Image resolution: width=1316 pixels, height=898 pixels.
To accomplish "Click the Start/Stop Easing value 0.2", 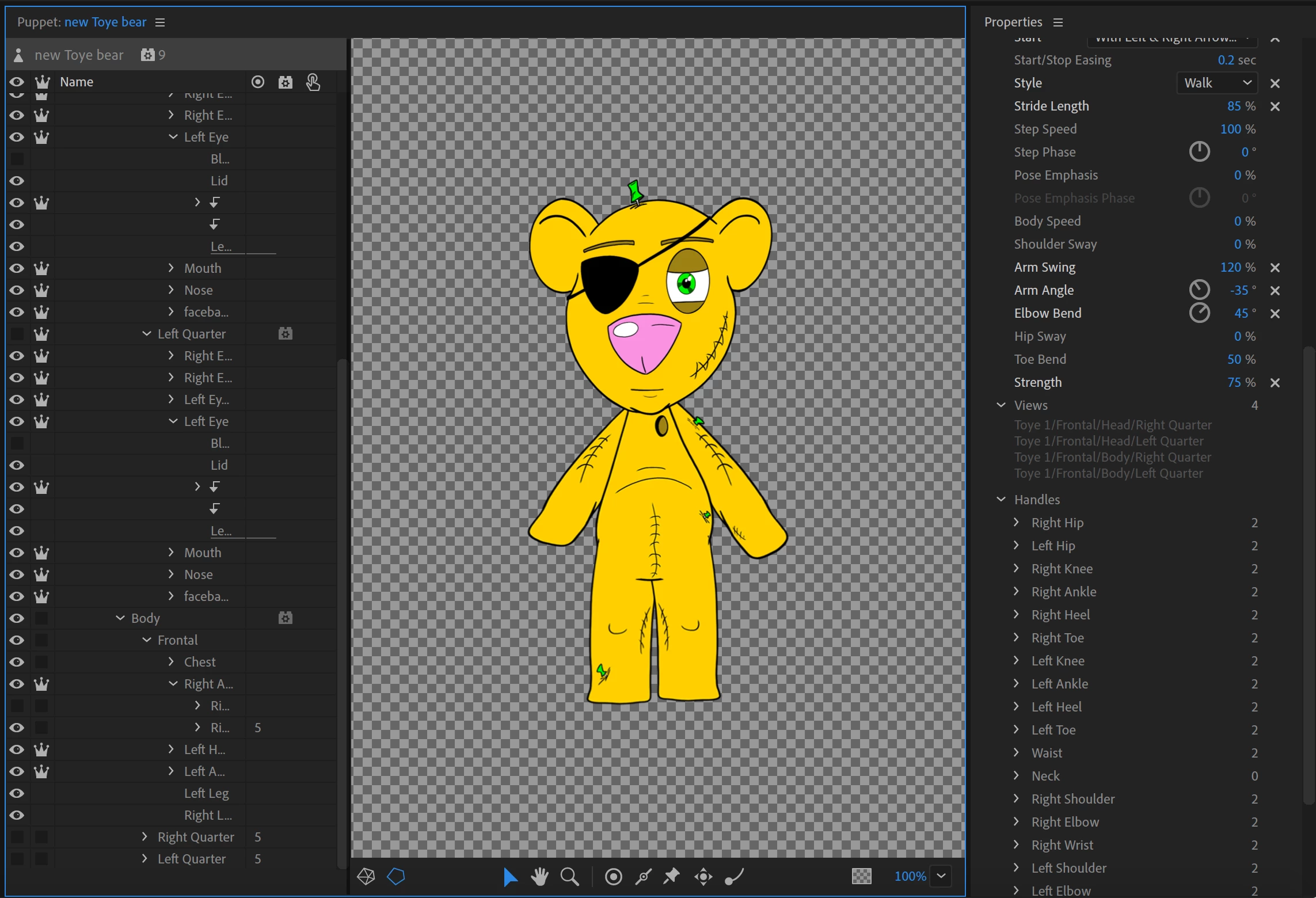I will point(1226,60).
